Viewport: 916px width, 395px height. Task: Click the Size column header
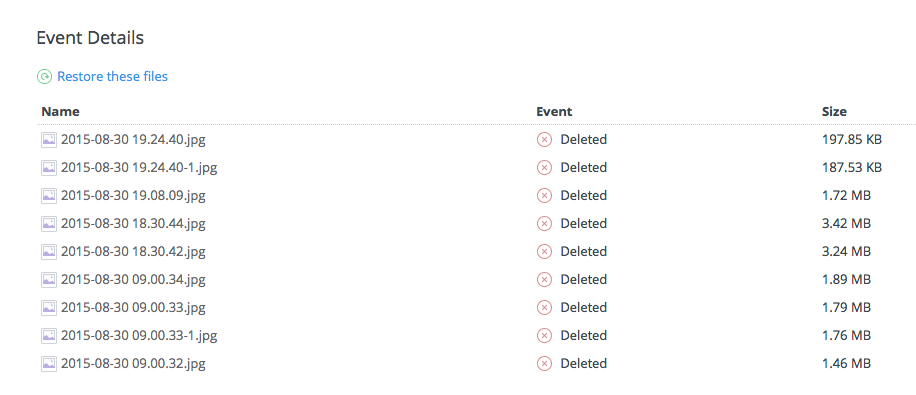coord(834,112)
